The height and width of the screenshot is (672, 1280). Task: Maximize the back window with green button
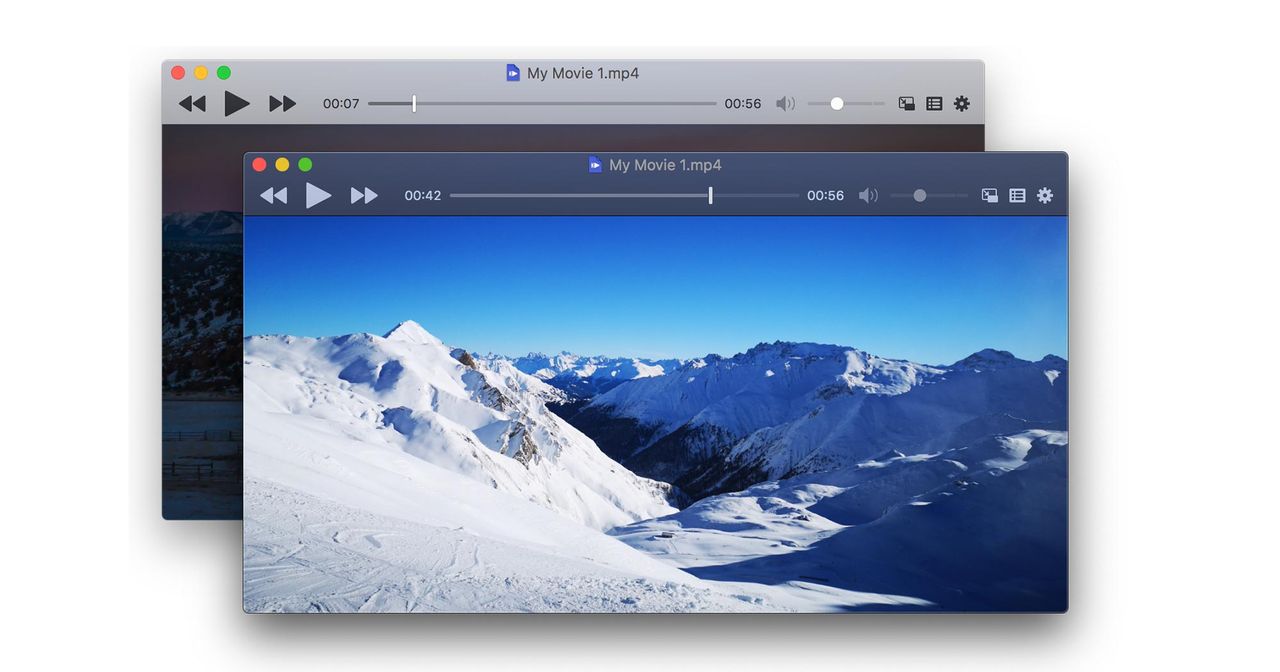224,73
